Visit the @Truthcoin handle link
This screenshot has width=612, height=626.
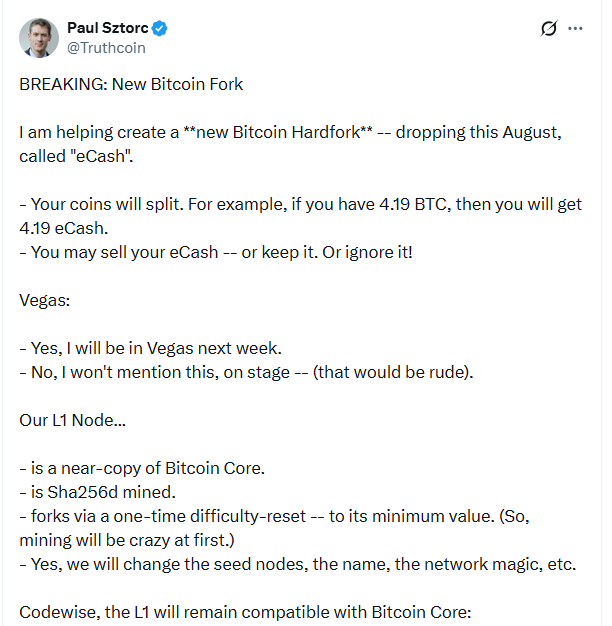pos(106,46)
